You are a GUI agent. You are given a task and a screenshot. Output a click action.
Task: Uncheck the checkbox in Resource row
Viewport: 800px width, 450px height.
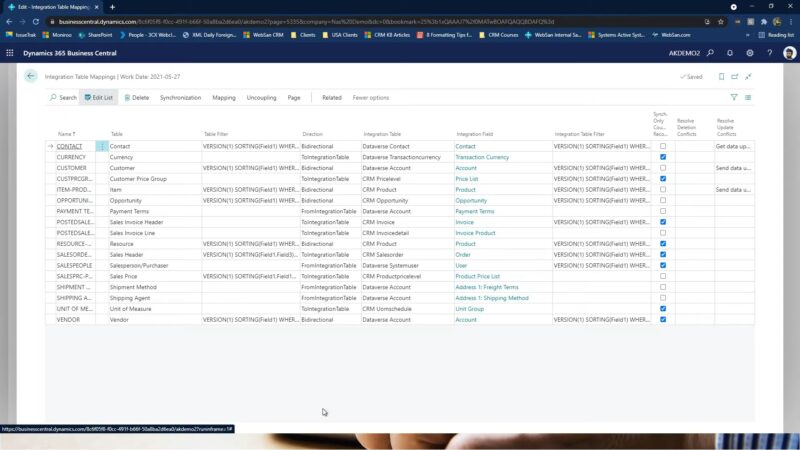[663, 244]
